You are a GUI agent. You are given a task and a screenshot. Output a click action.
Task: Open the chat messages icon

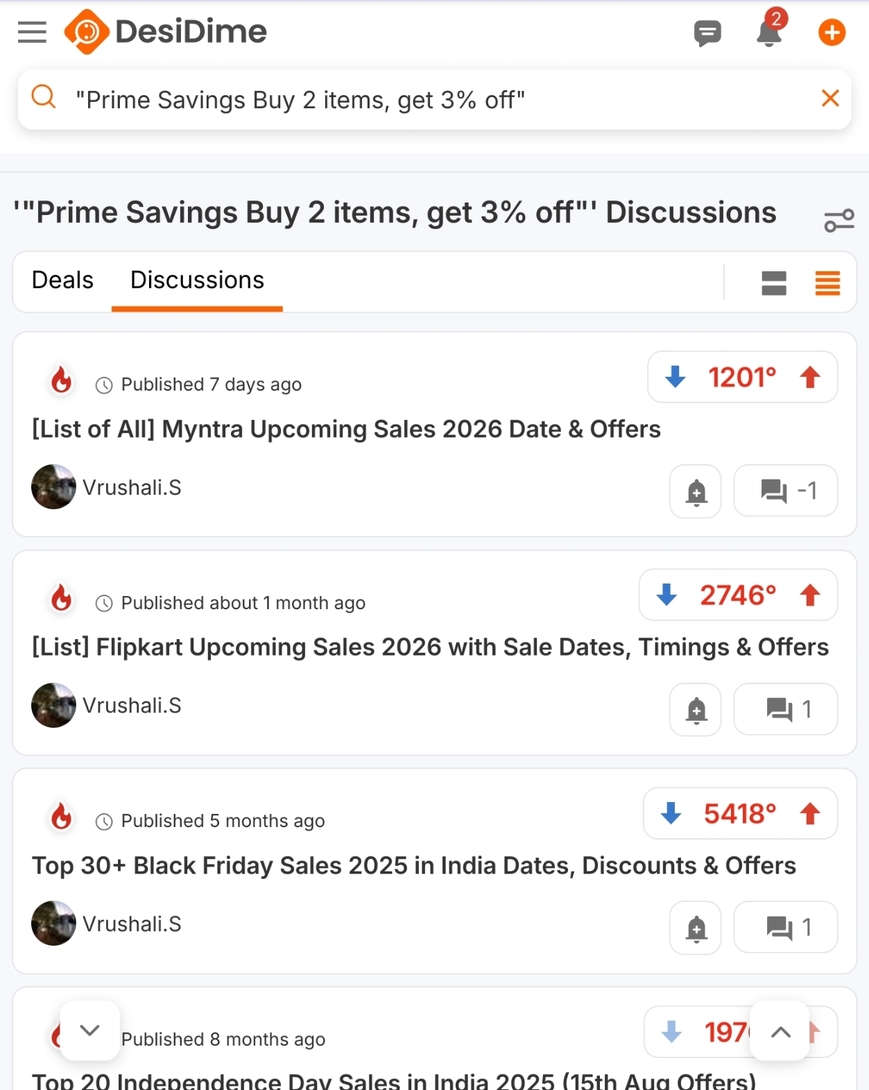coord(707,33)
